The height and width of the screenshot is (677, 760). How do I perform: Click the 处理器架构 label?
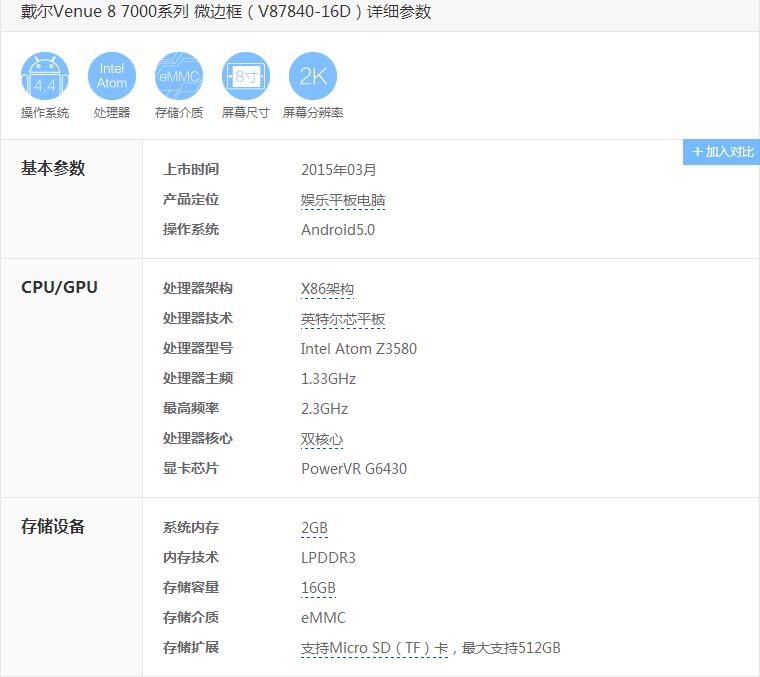tap(198, 288)
